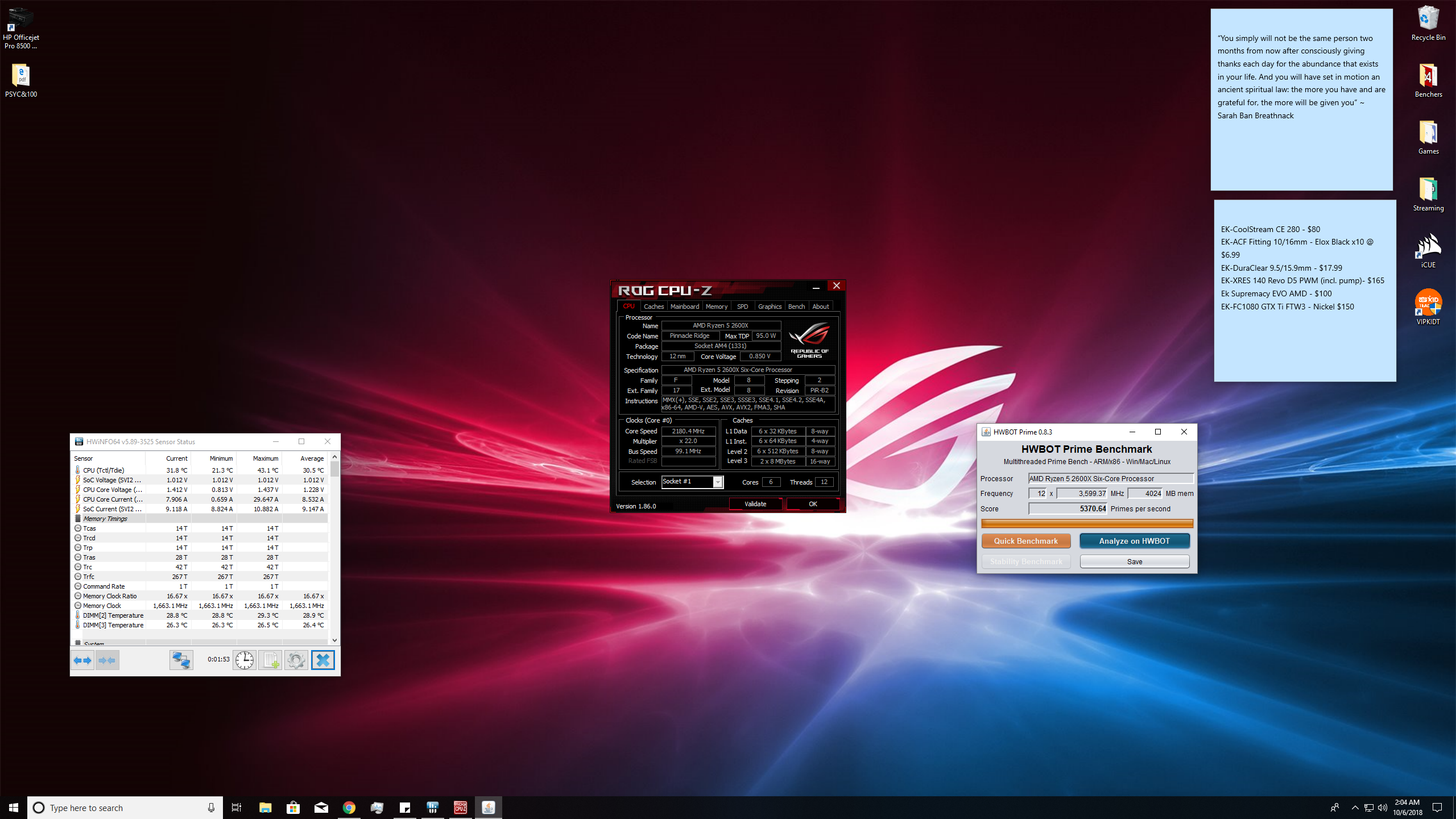Switch to CPU-Z Caches tab

tap(653, 307)
